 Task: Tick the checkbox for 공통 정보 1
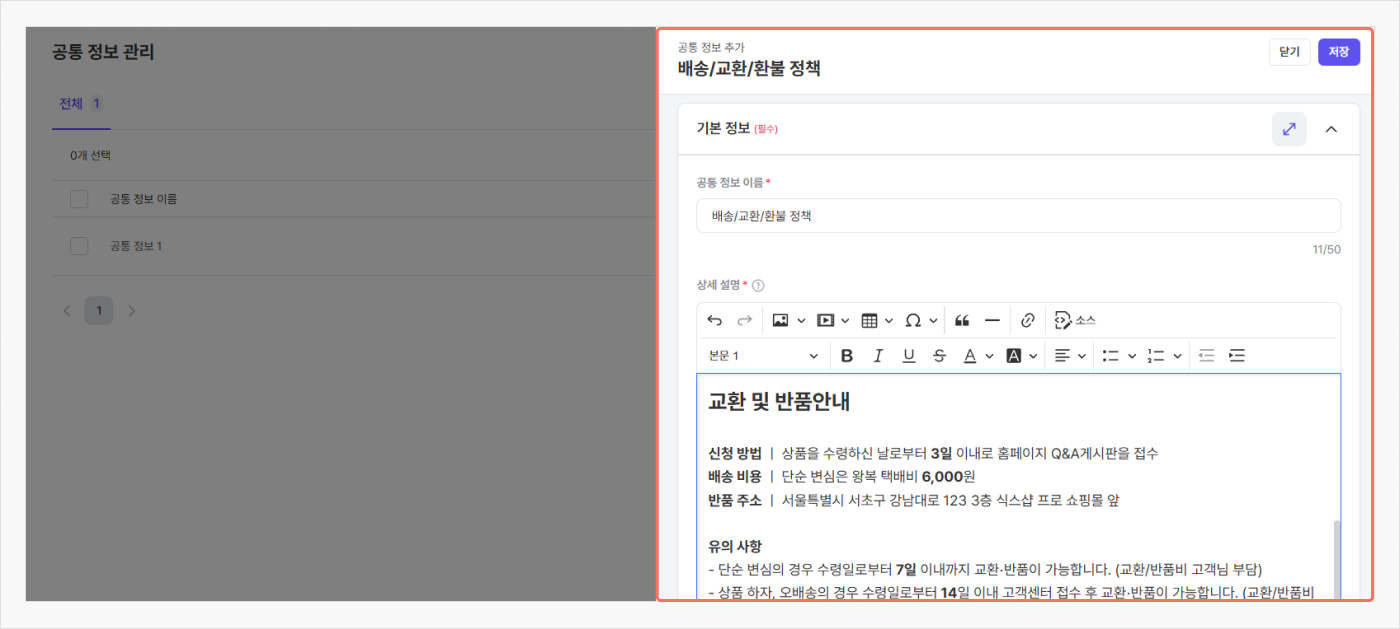click(x=79, y=246)
